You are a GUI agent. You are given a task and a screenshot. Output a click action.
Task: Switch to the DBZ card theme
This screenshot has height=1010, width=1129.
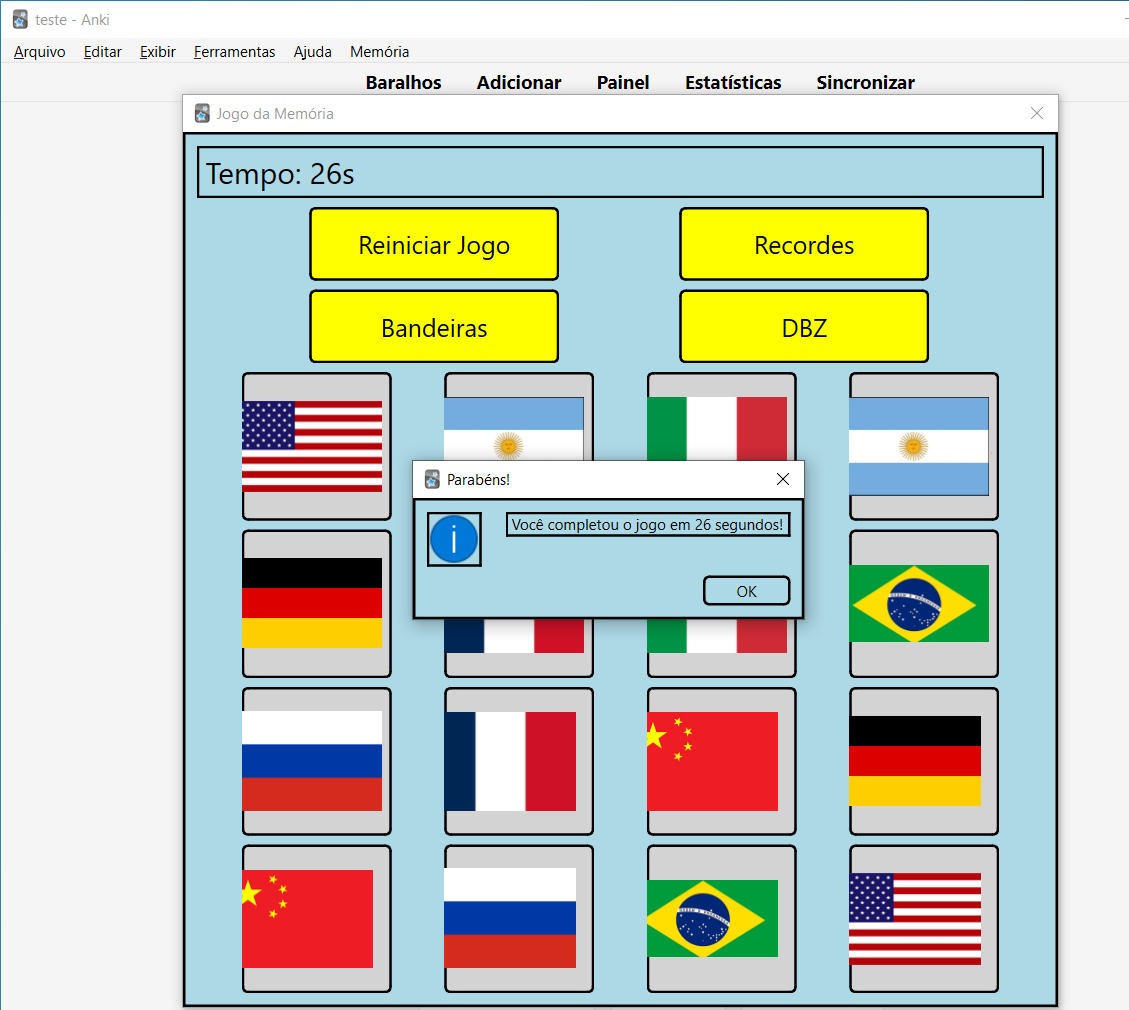803,327
